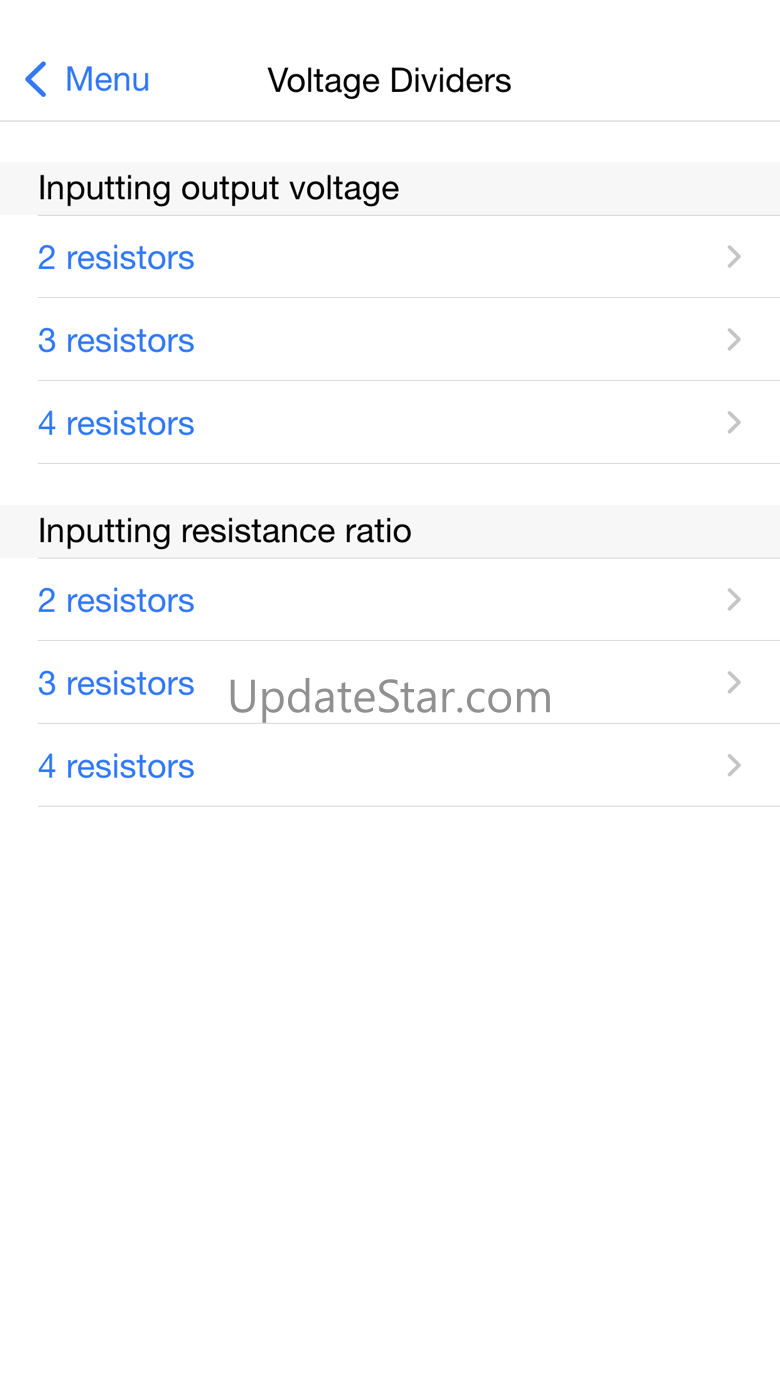Screen dimensions: 780x1387
Task: Open 3 resistors under Inputting output voltage
Action: [116, 341]
